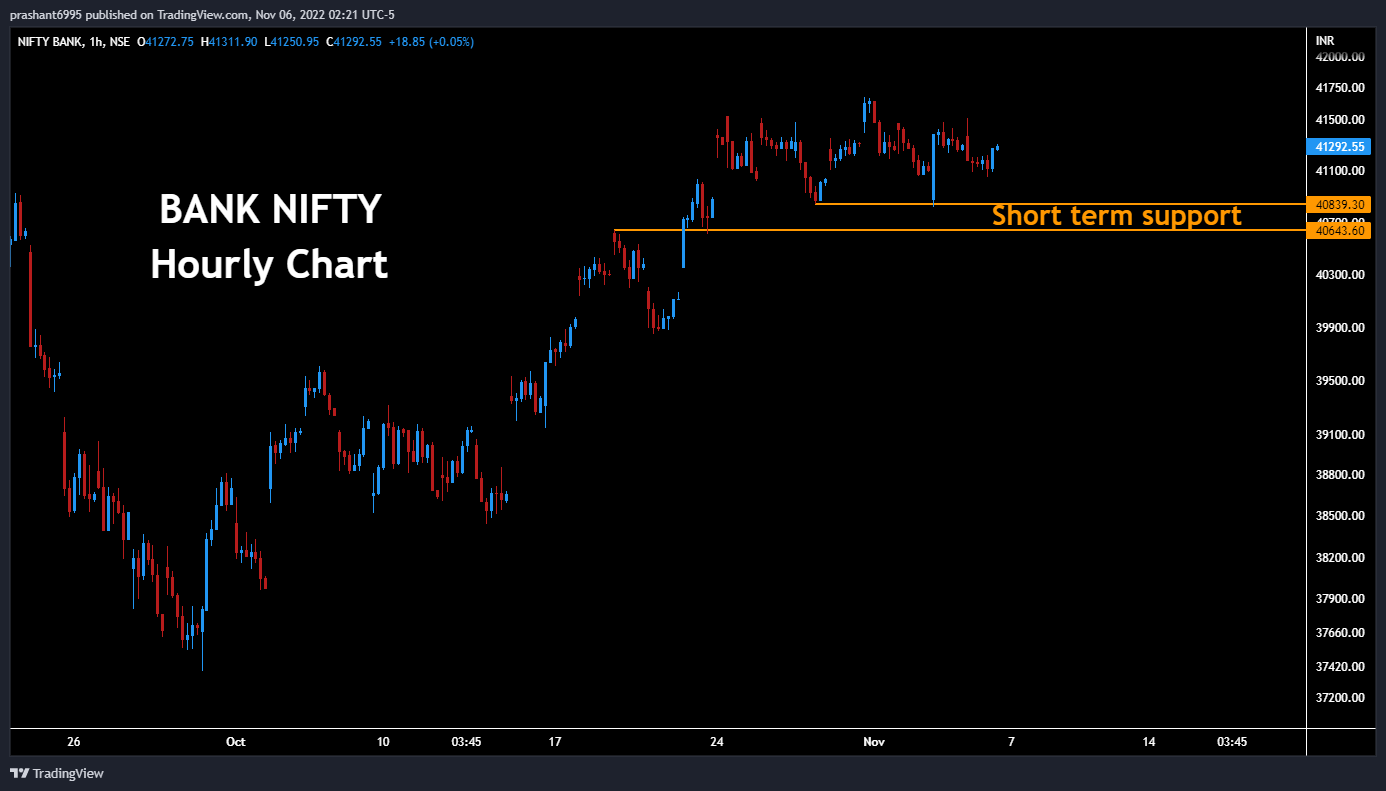Click the current price tag 41292.55
This screenshot has width=1386, height=791.
[1340, 147]
